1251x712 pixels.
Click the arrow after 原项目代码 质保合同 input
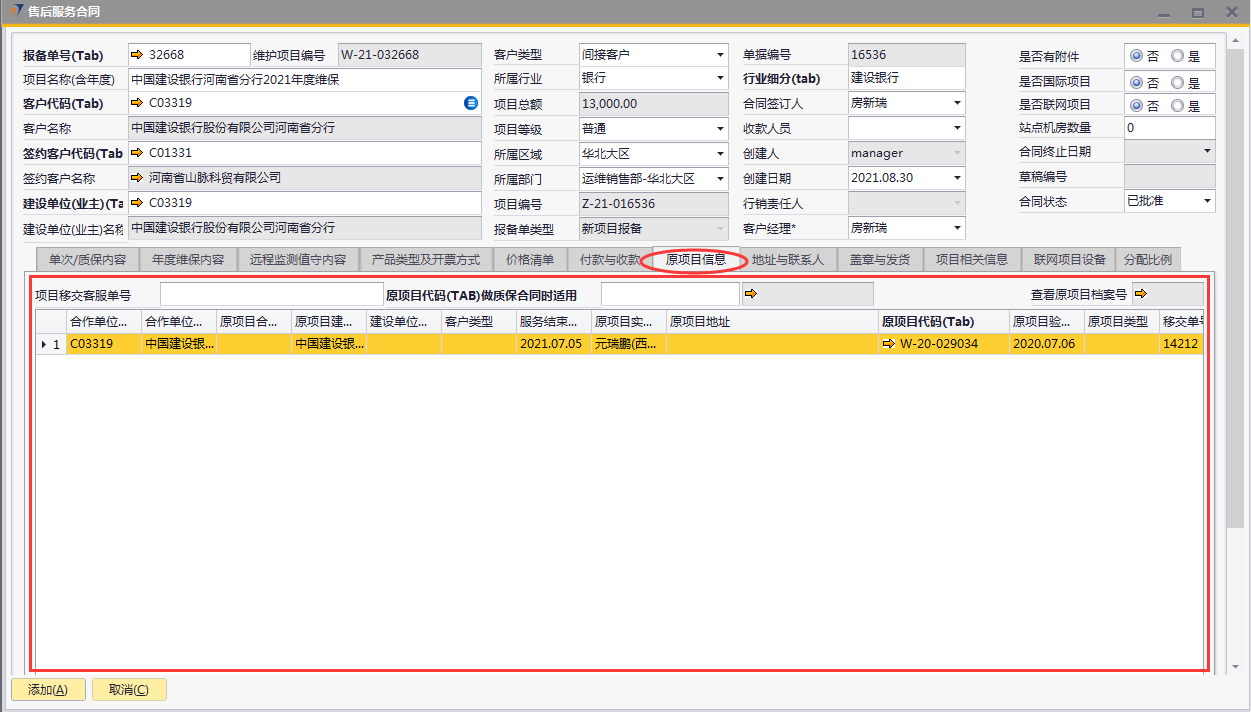(751, 294)
